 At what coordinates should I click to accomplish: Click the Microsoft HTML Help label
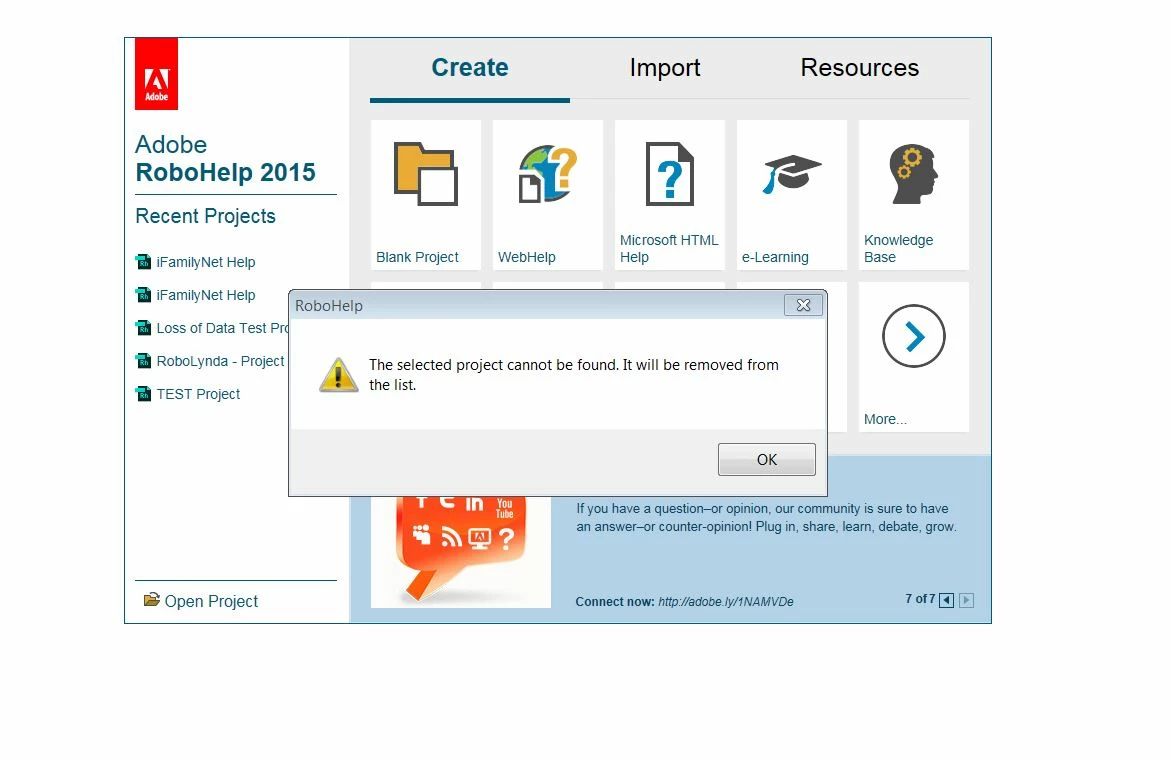click(669, 248)
